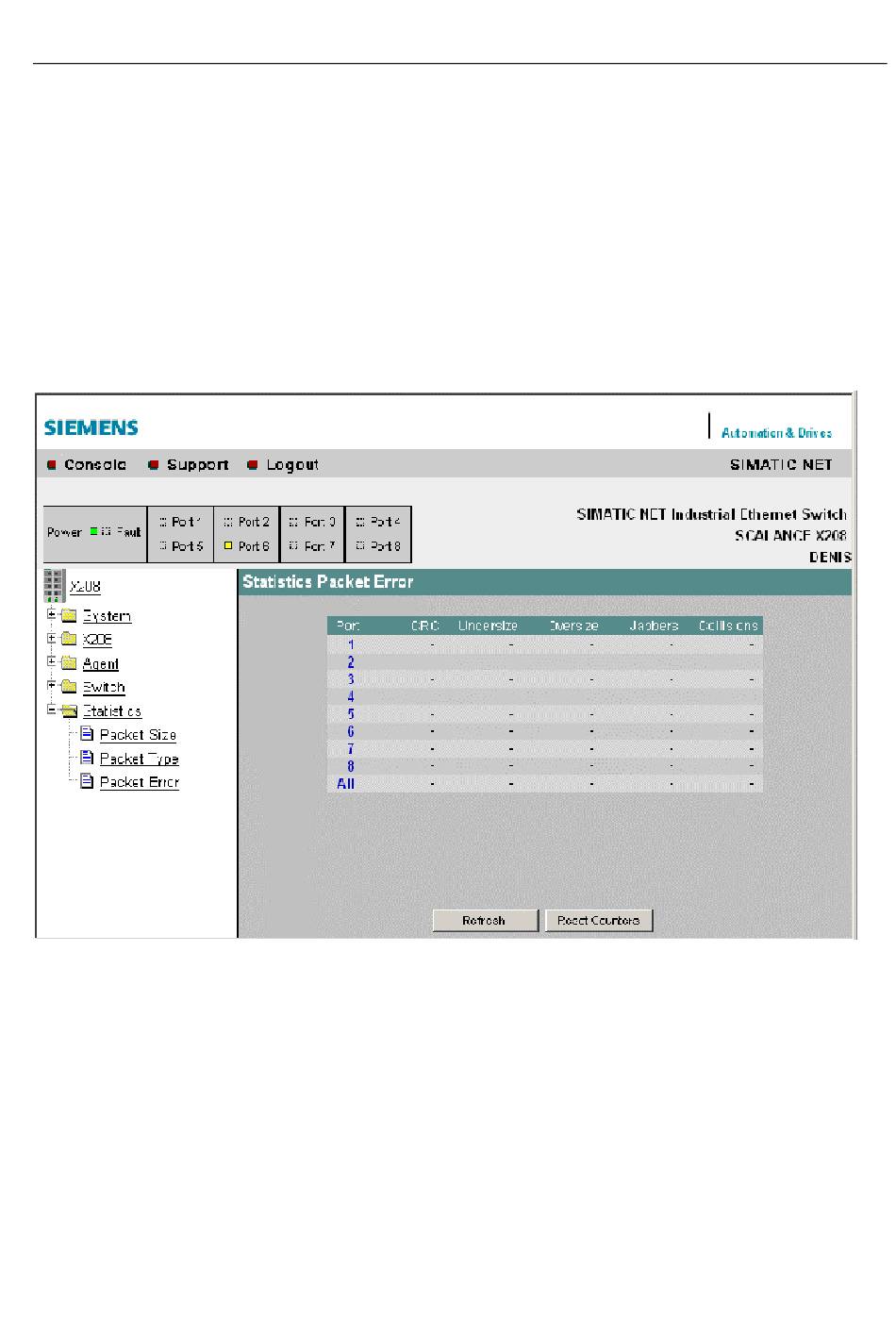Screen dimensions: 896x1319
Task: Select port 2 in the error table
Action: 350,662
